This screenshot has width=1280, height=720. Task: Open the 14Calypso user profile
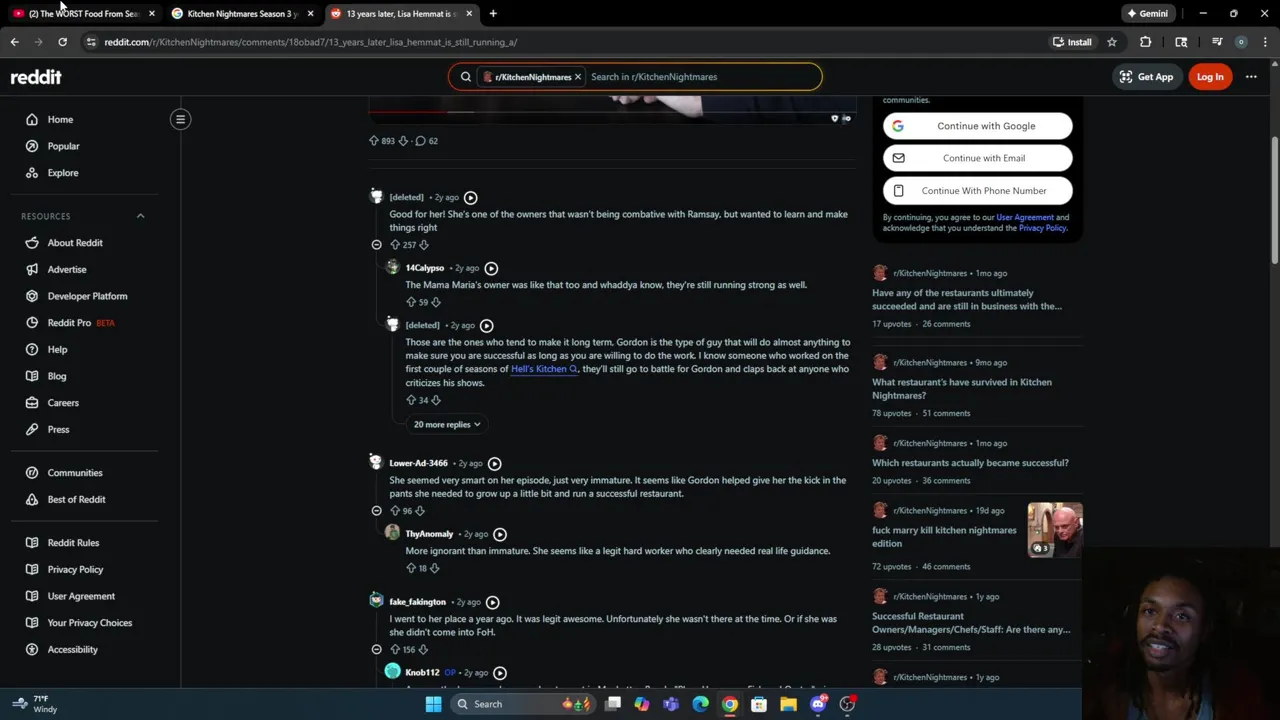coord(425,268)
